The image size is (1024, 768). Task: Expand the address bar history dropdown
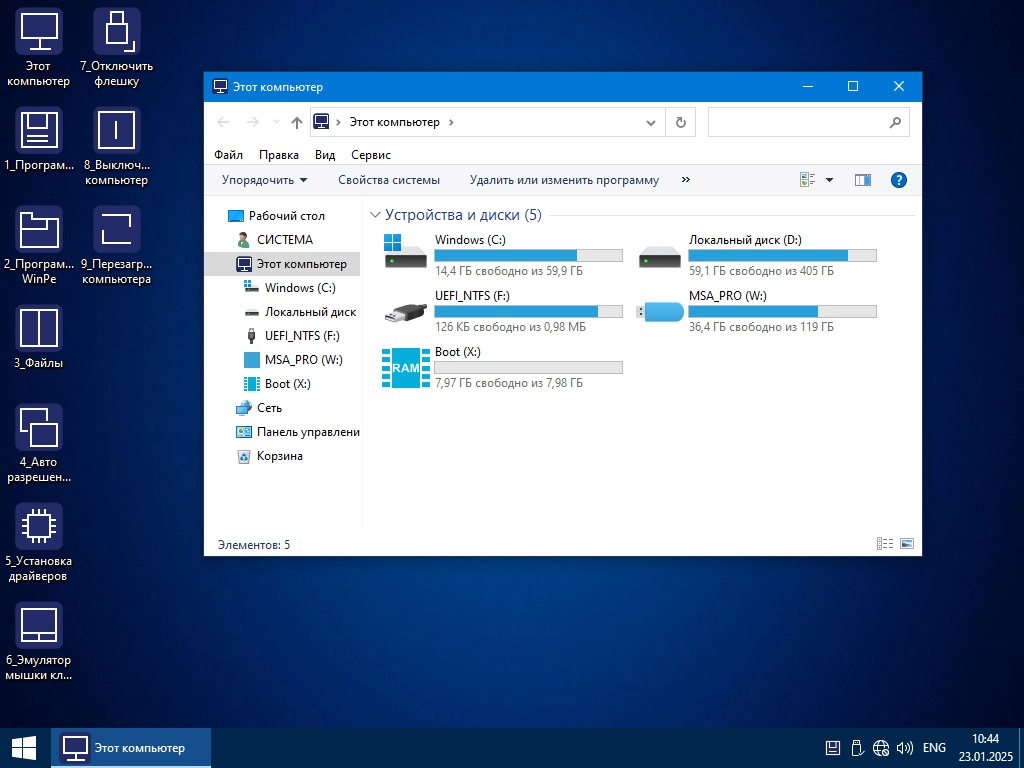pos(651,122)
